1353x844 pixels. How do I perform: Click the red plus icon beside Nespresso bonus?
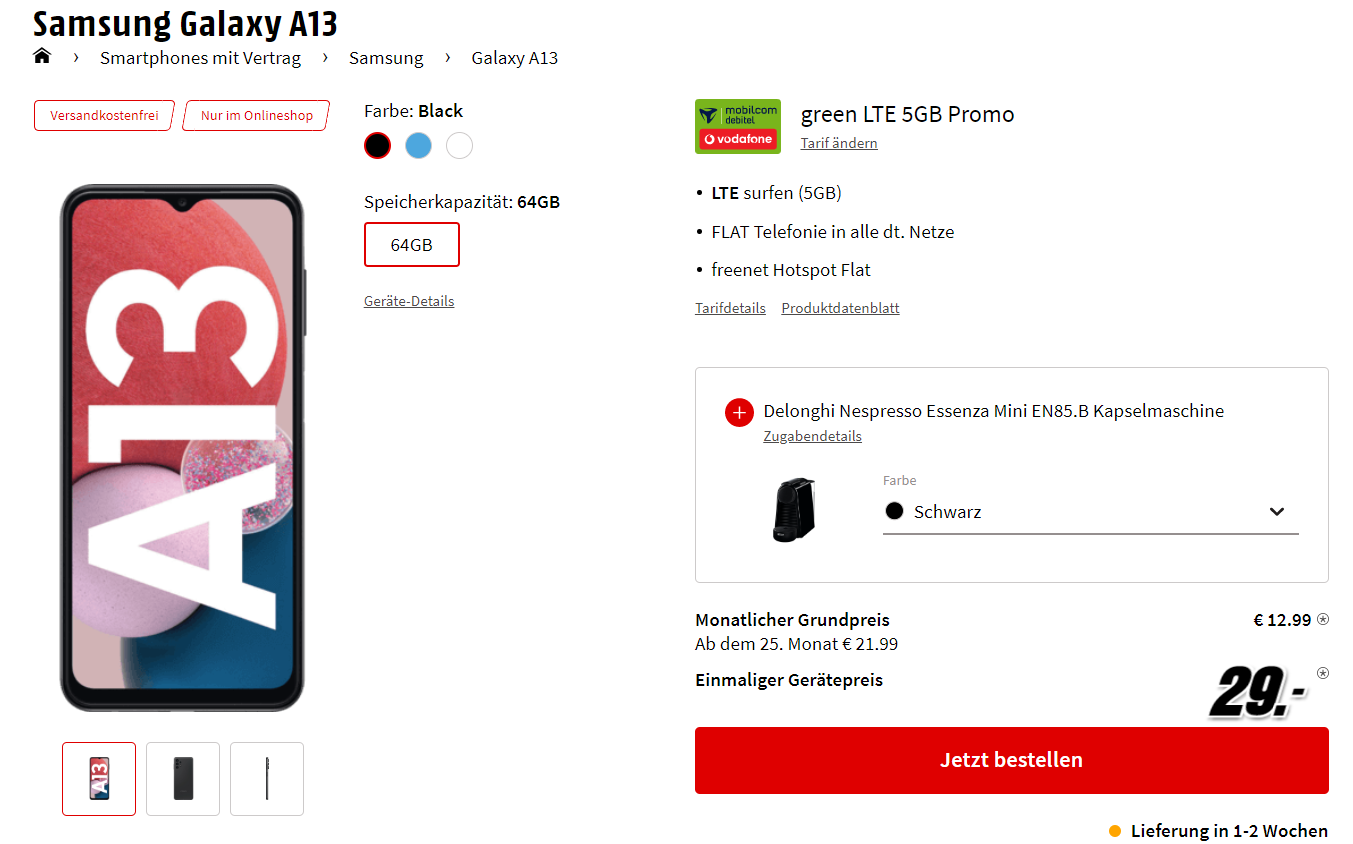tap(739, 412)
